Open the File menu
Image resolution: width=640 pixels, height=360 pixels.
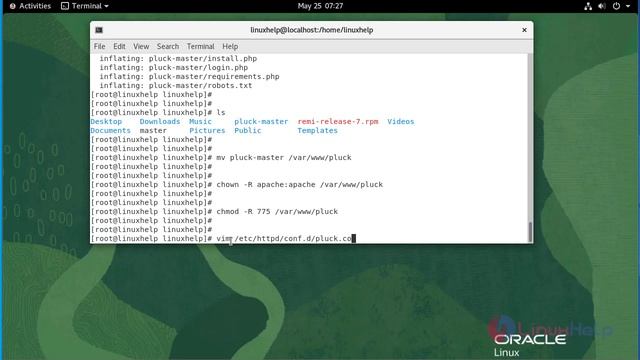click(100, 47)
